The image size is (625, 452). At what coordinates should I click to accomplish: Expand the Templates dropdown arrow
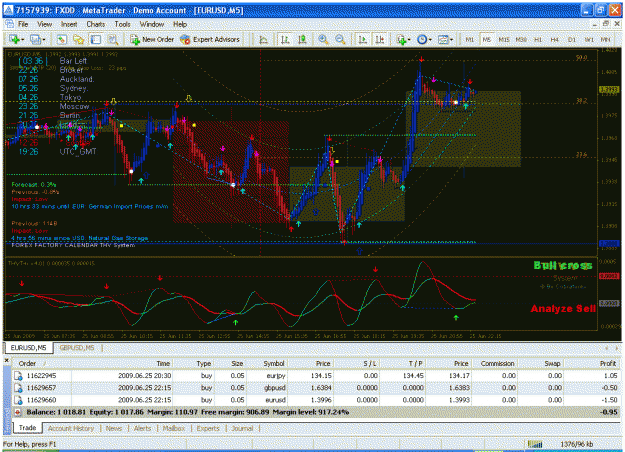point(451,40)
